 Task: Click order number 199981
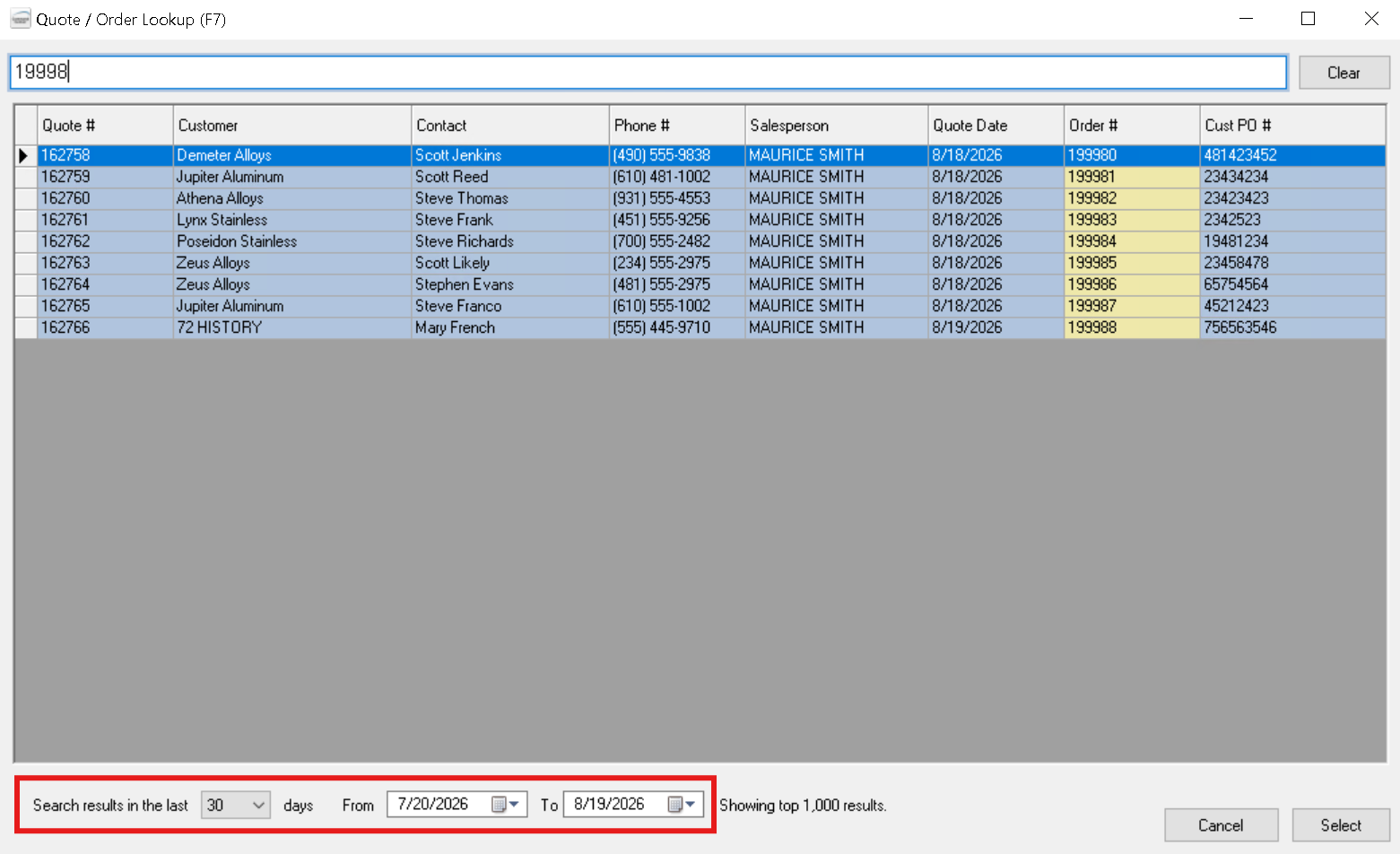(x=1132, y=177)
